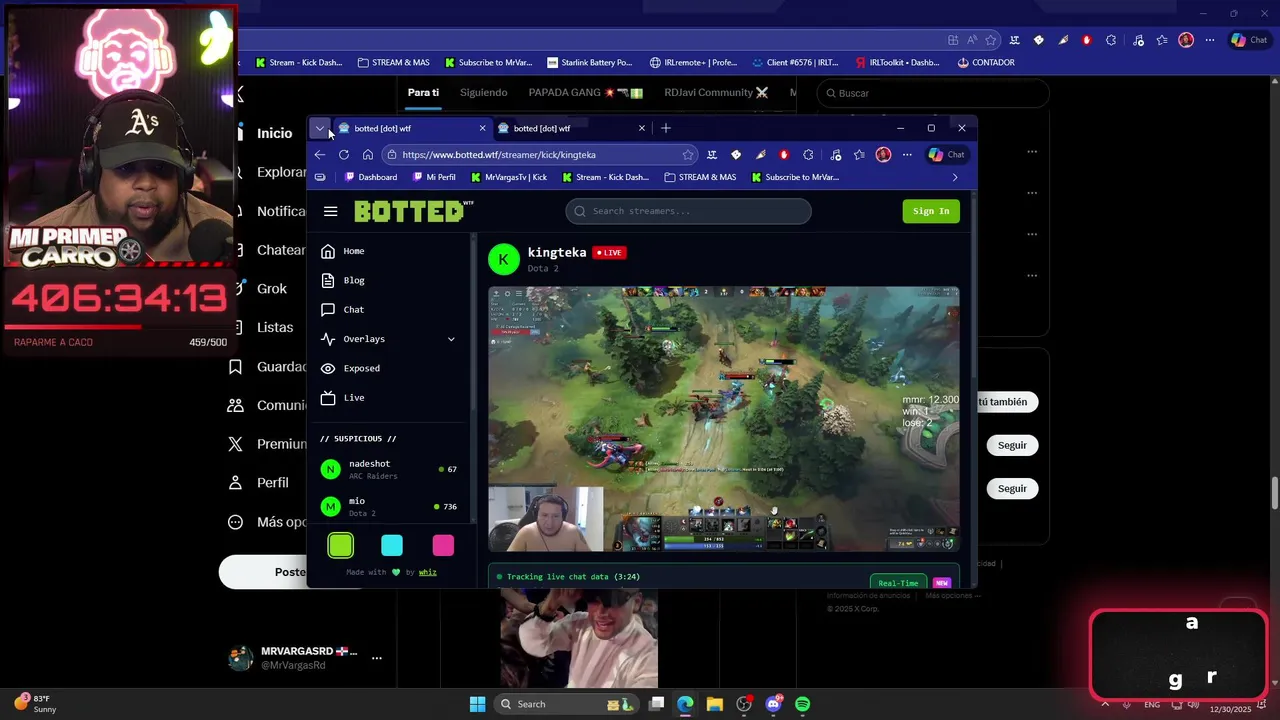1280x720 pixels.
Task: Open Discord from the taskbar
Action: [x=773, y=704]
